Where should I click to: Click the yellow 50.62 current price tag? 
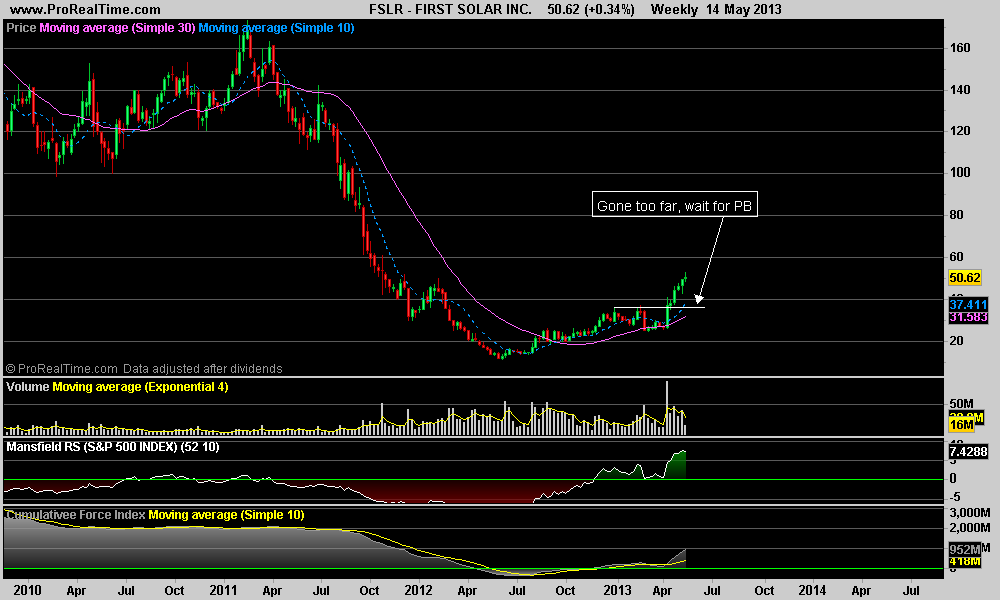(x=964, y=278)
